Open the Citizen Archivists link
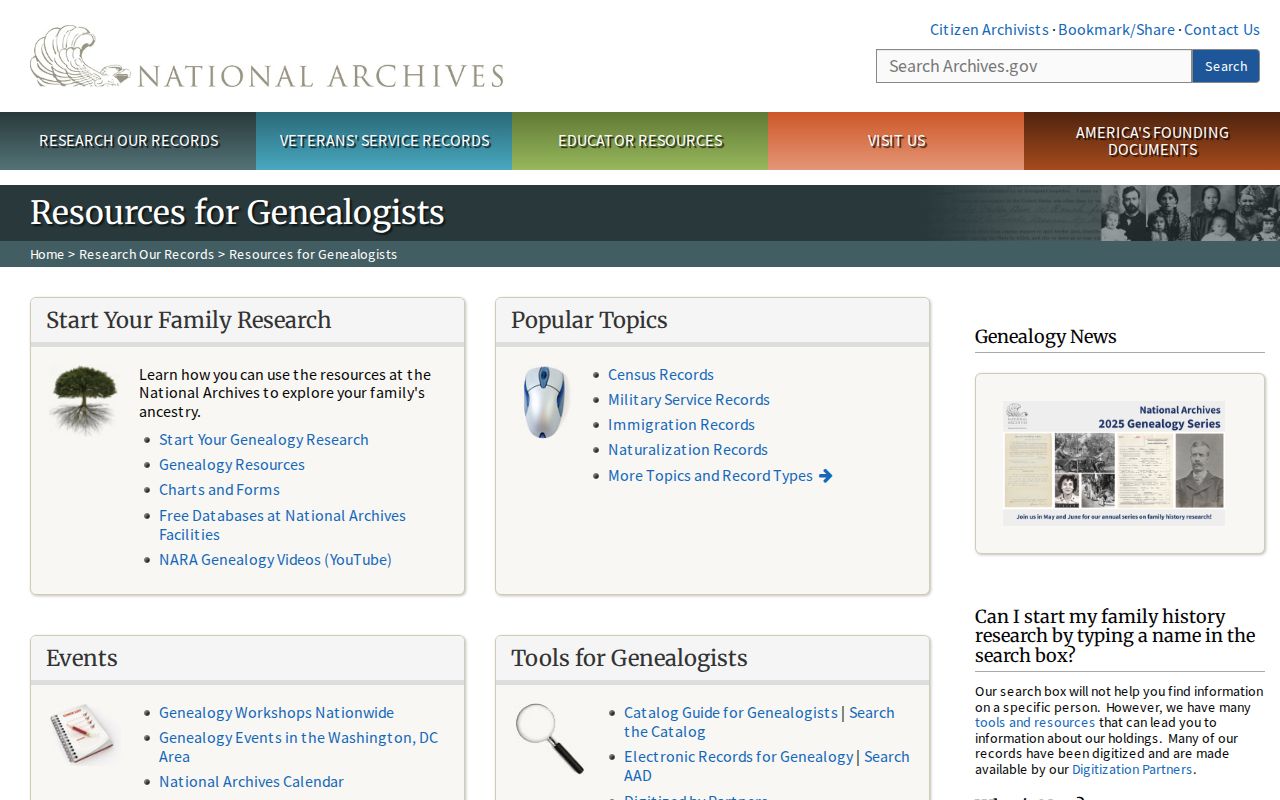This screenshot has height=800, width=1280. [989, 29]
